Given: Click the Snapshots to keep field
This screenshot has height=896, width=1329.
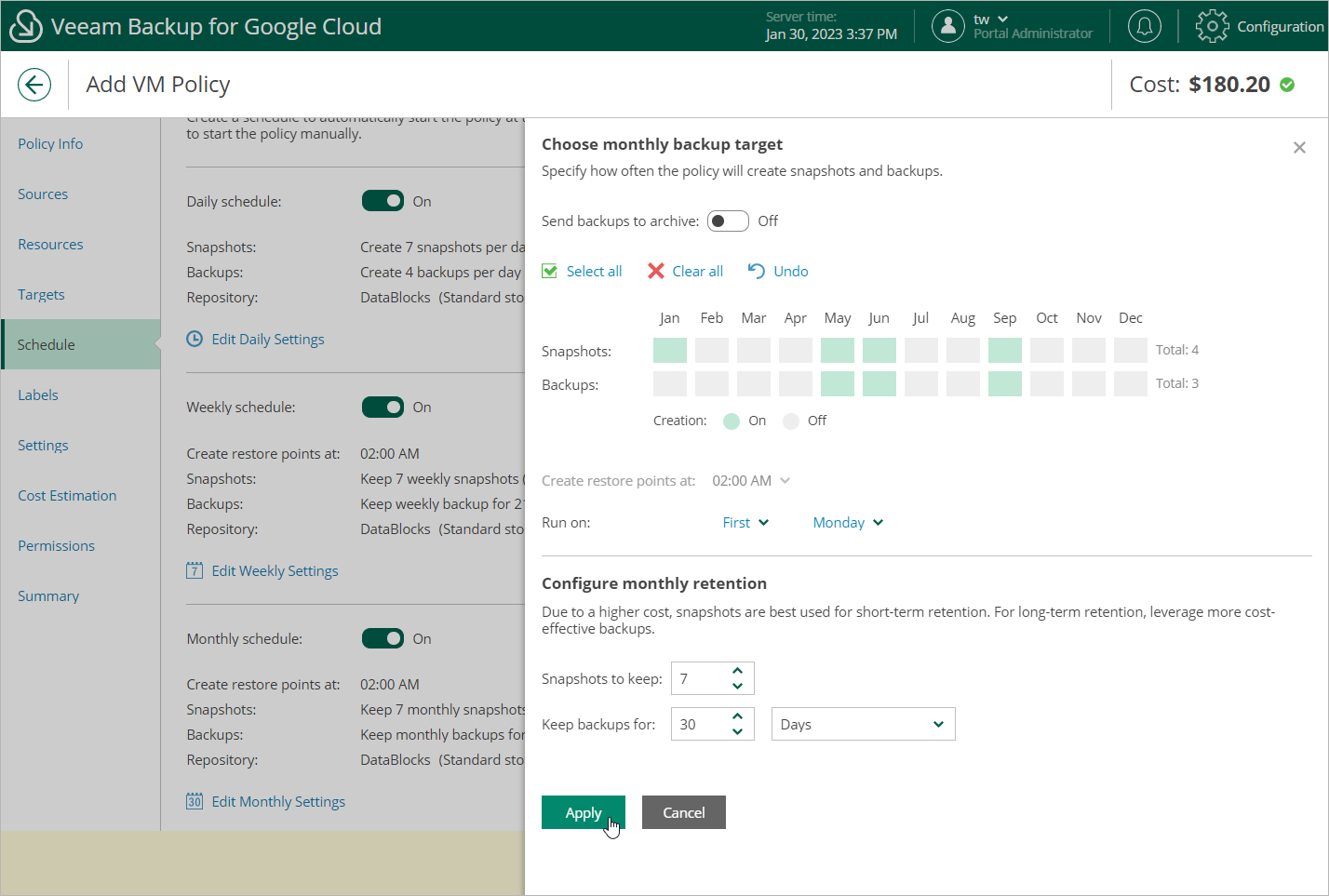Looking at the screenshot, I should [x=698, y=678].
